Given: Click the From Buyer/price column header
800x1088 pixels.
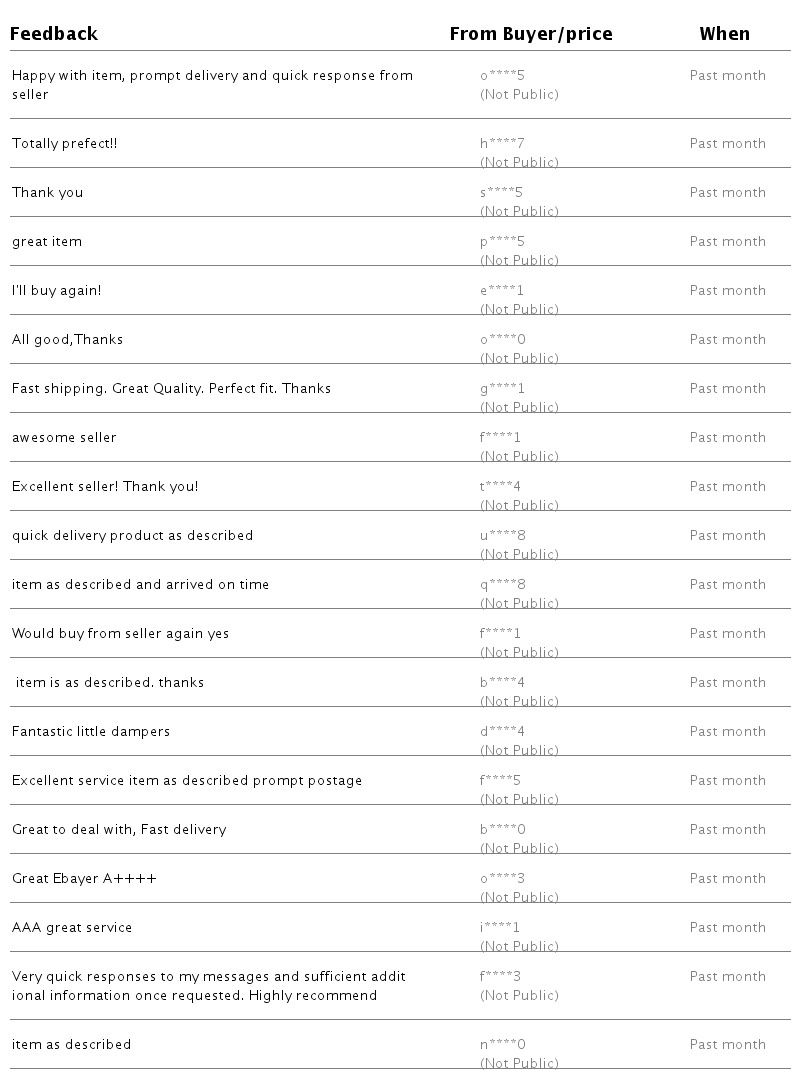Looking at the screenshot, I should click(x=530, y=34).
